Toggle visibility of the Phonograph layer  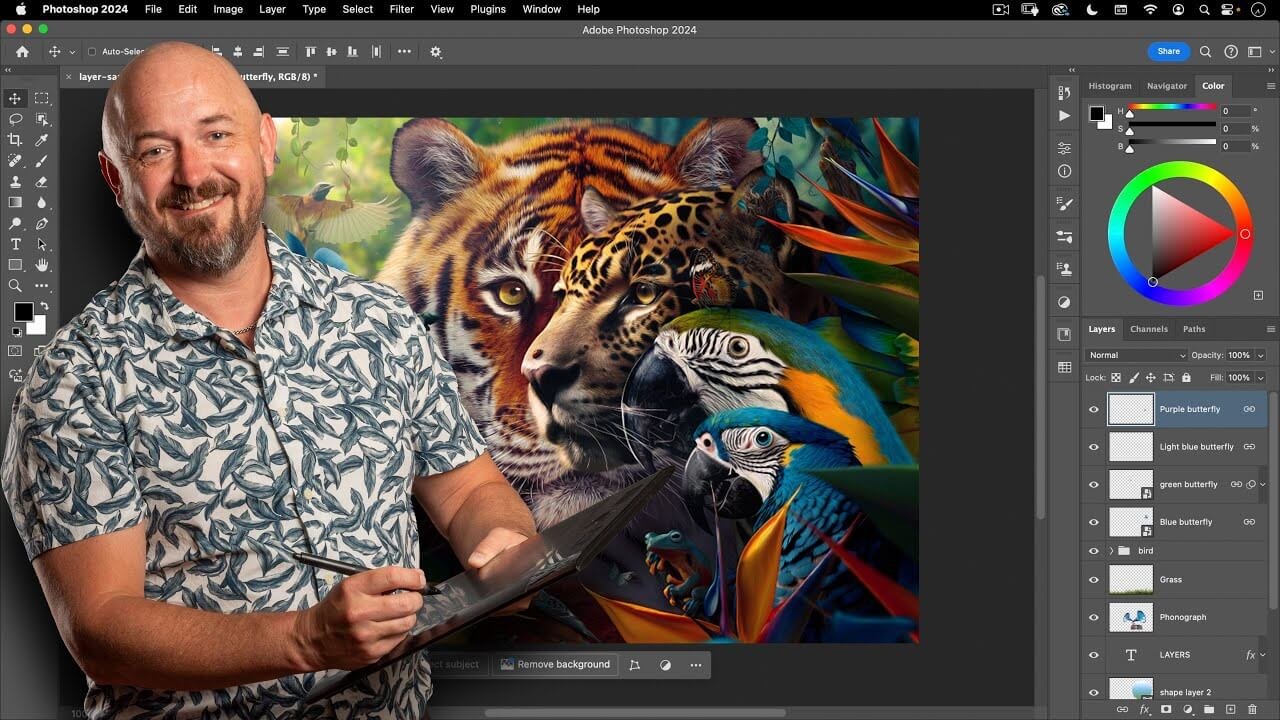(1093, 617)
